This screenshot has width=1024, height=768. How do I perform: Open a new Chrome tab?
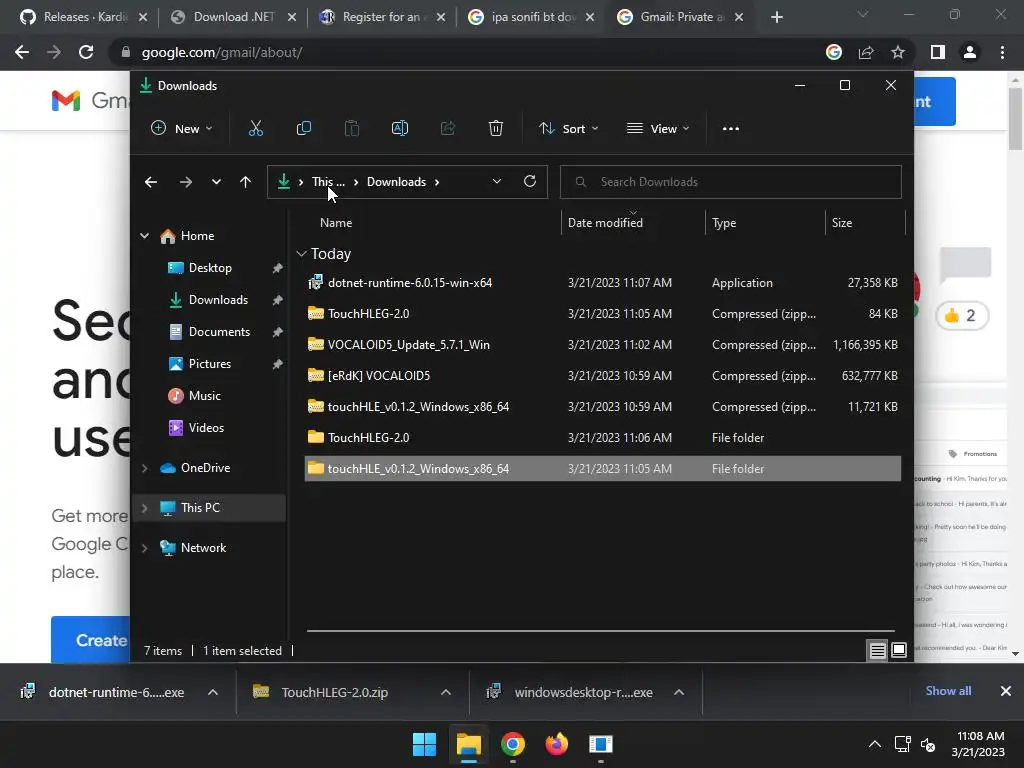tap(776, 18)
